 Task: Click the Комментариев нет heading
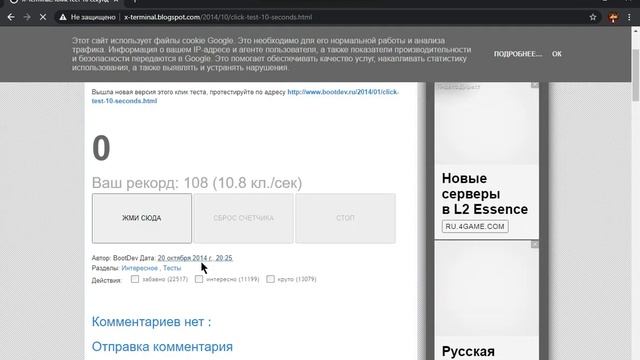tap(151, 322)
